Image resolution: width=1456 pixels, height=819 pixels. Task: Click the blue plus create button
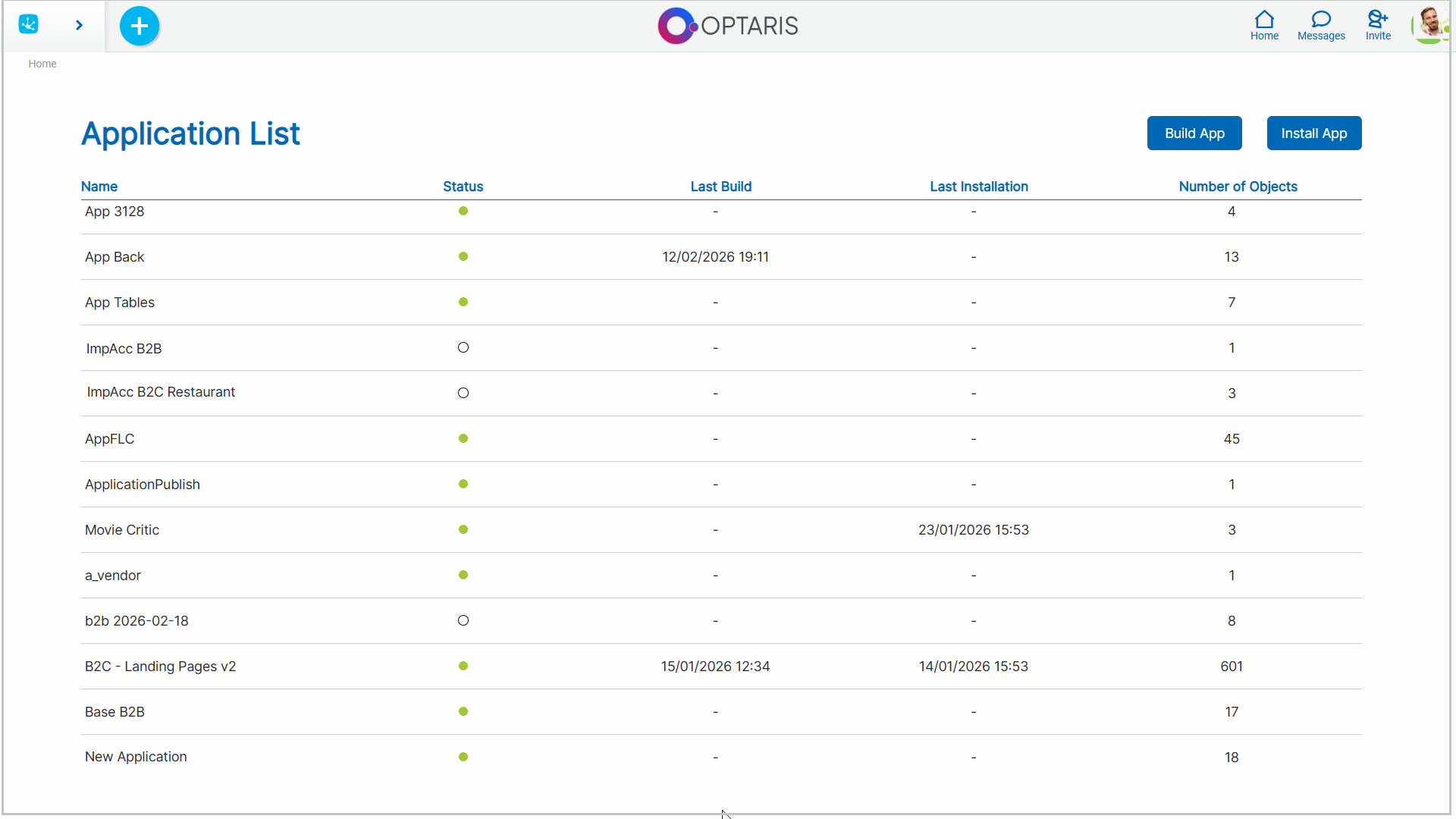click(x=140, y=26)
